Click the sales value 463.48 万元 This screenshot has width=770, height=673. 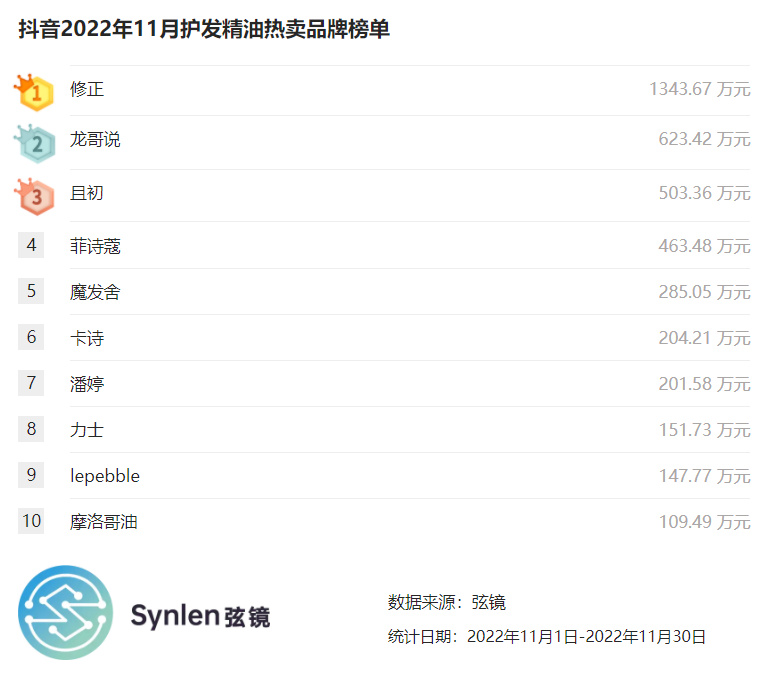(x=705, y=246)
